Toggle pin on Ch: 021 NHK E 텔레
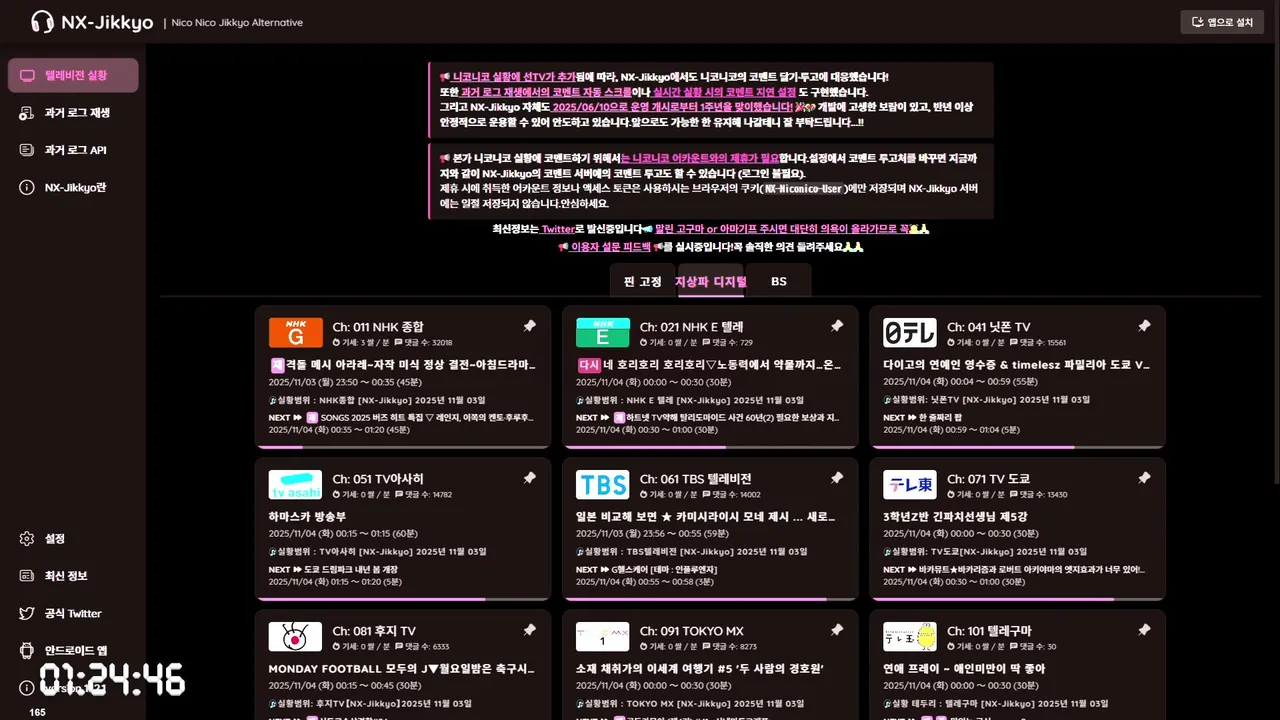Screen dimensions: 1280x720 click(x=837, y=326)
